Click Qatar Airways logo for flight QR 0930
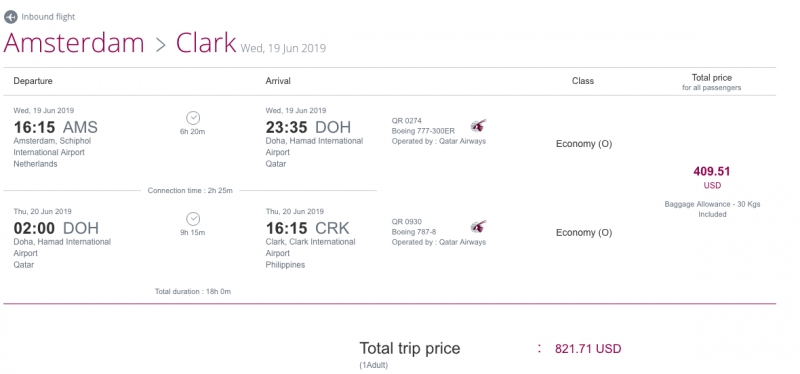The width and height of the screenshot is (800, 374). (x=478, y=227)
